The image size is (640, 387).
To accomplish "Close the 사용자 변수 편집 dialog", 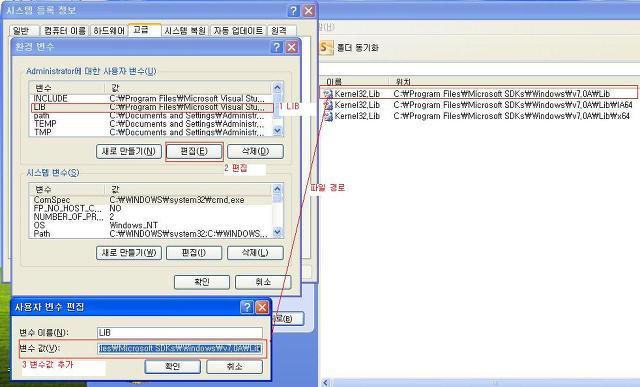I will pos(262,307).
